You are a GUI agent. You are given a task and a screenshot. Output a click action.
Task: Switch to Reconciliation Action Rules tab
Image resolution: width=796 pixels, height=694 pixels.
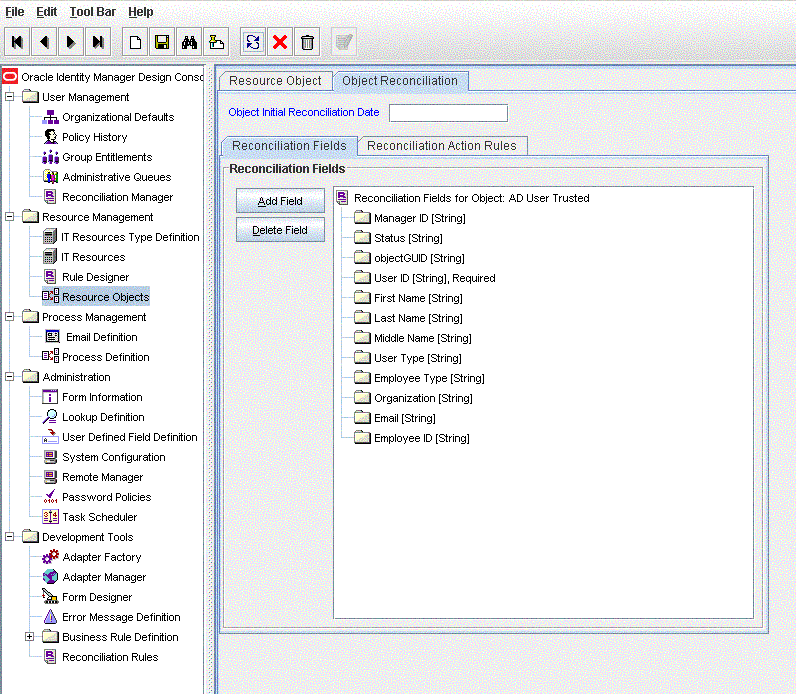pos(441,146)
